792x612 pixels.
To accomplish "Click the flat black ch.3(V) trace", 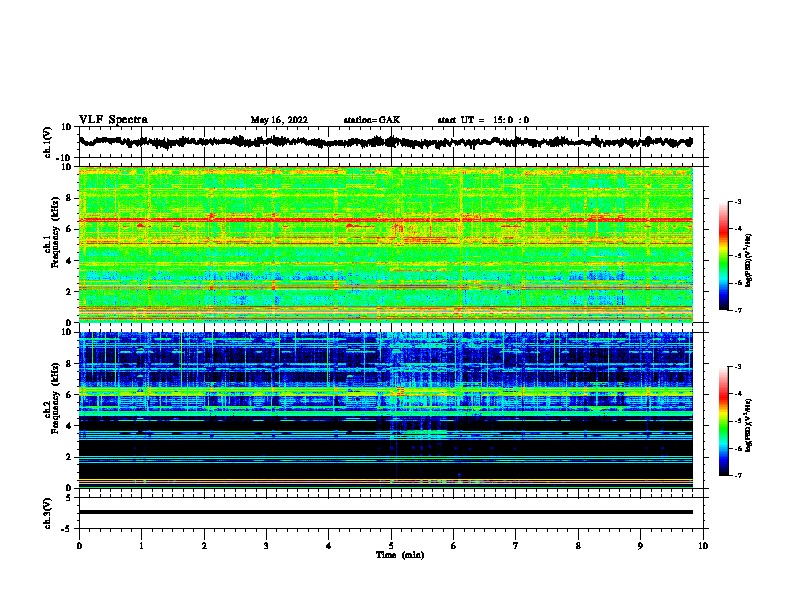I will tap(385, 512).
